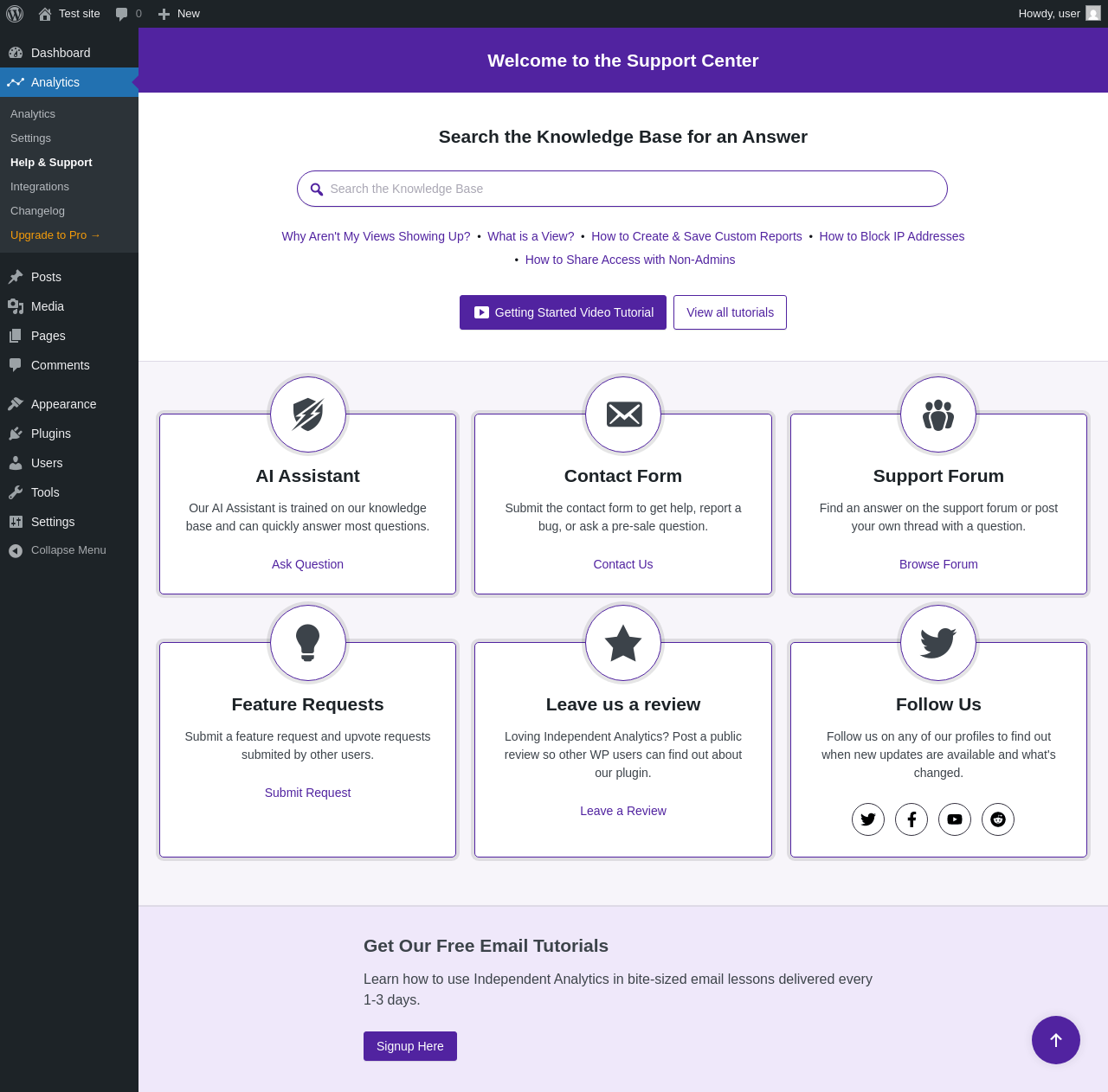Open Pages in the sidebar

(x=69, y=336)
